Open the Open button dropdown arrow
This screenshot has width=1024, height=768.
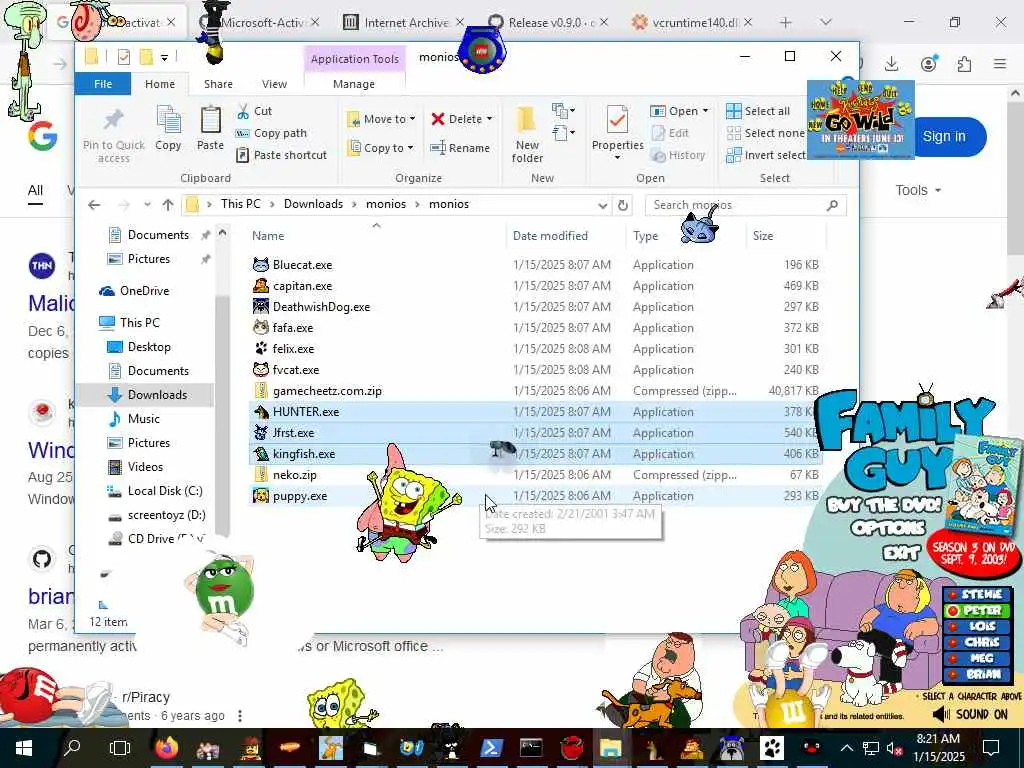click(705, 111)
